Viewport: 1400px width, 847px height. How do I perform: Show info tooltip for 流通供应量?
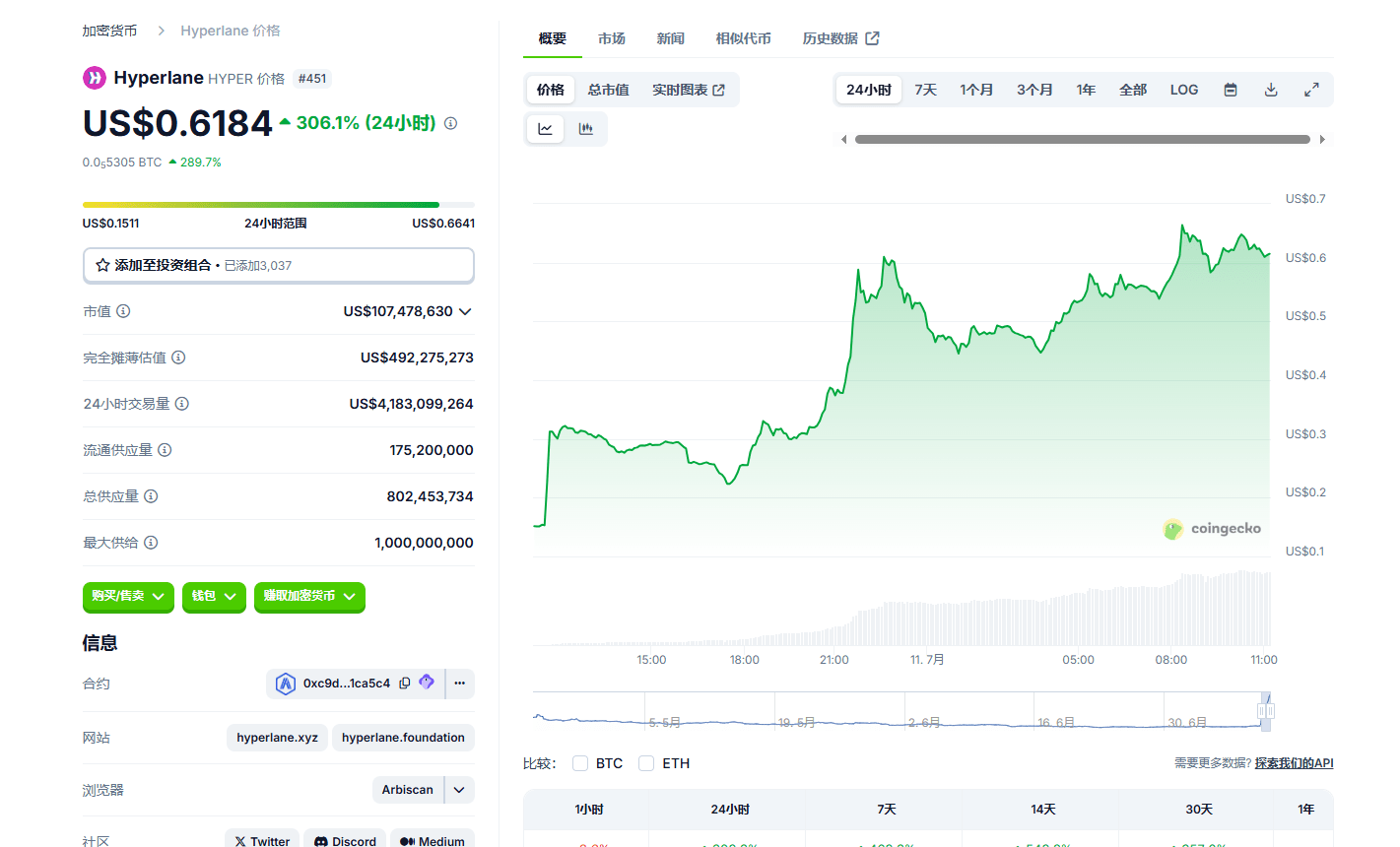(x=165, y=450)
